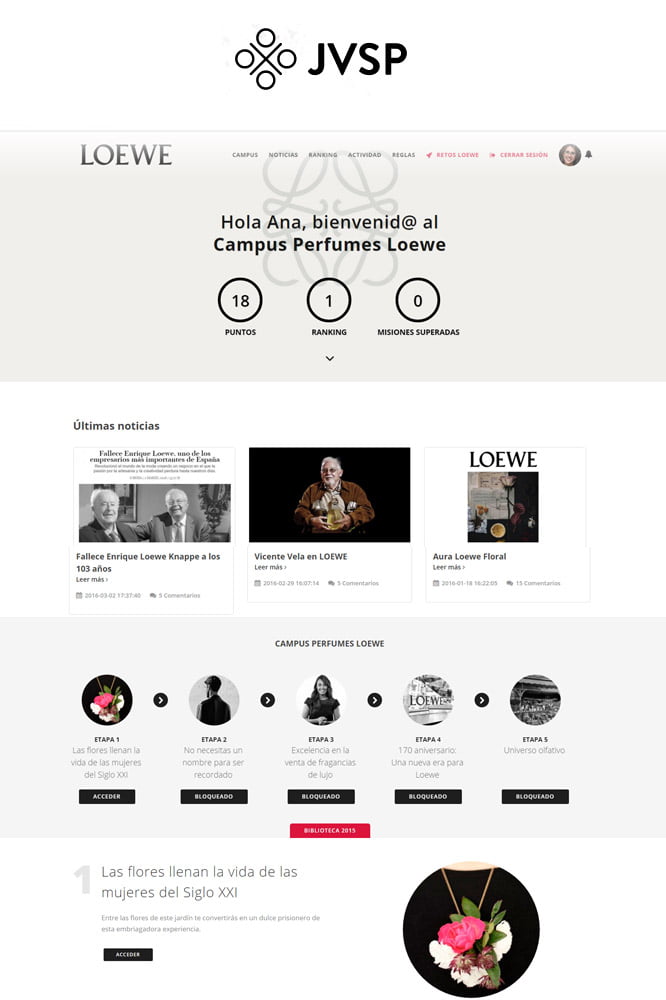Open the Noticias menu item
Viewport: 666px width, 1000px height.
pyautogui.click(x=283, y=155)
